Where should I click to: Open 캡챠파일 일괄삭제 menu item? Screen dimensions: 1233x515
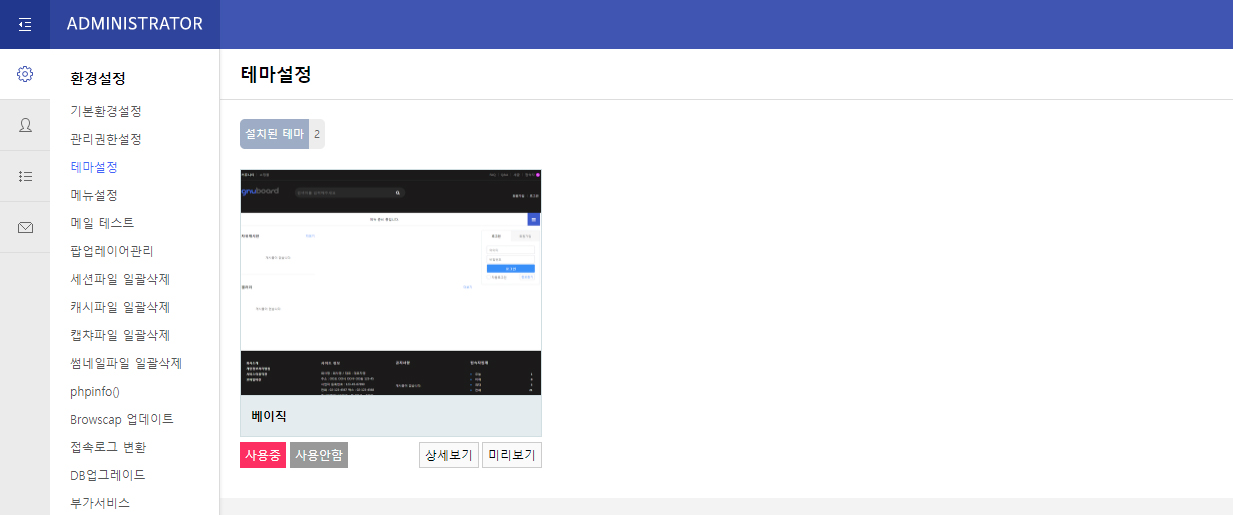120,335
